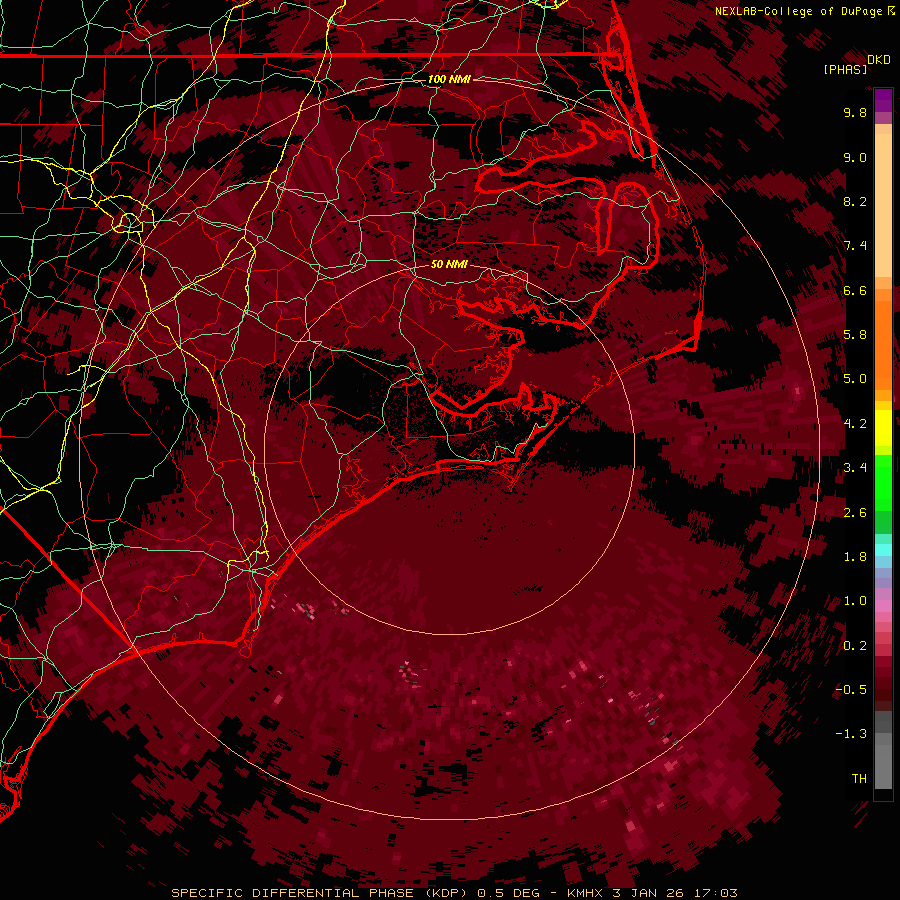Screen dimensions: 900x900
Task: Click the 1.8 value on color scale
Action: pos(855,557)
